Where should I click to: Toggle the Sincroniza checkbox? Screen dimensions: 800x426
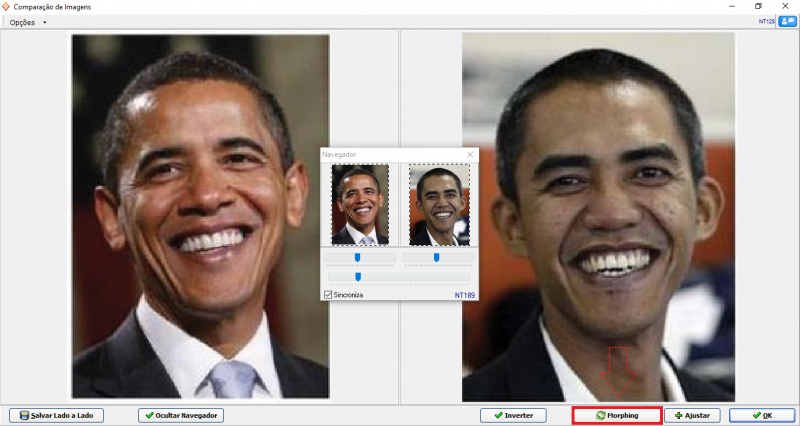coord(328,295)
